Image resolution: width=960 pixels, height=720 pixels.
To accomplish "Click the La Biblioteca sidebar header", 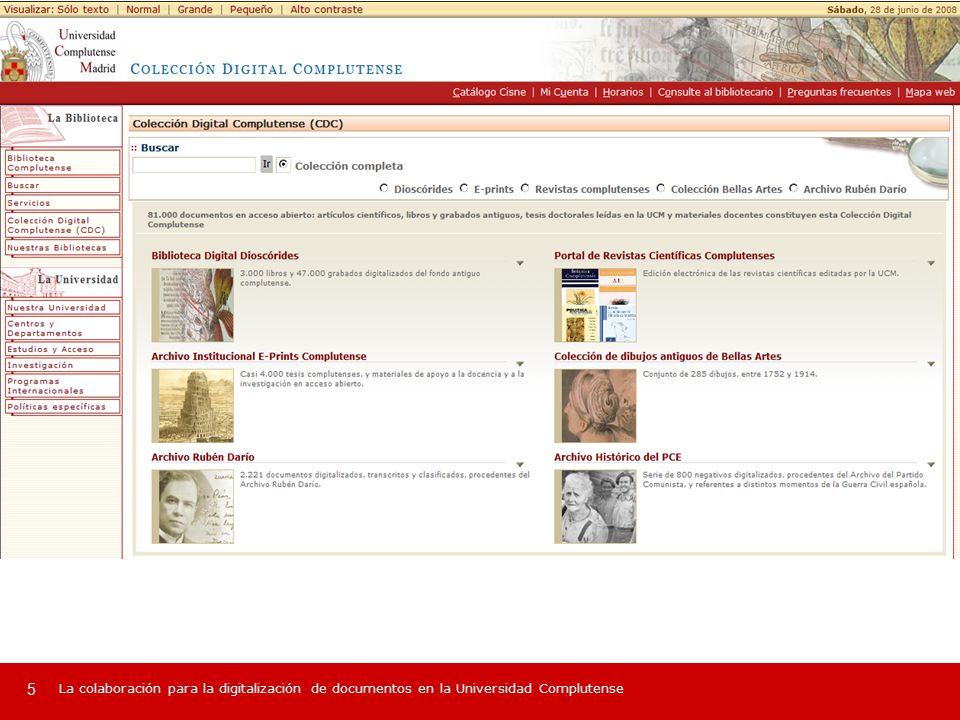I will 61,126.
